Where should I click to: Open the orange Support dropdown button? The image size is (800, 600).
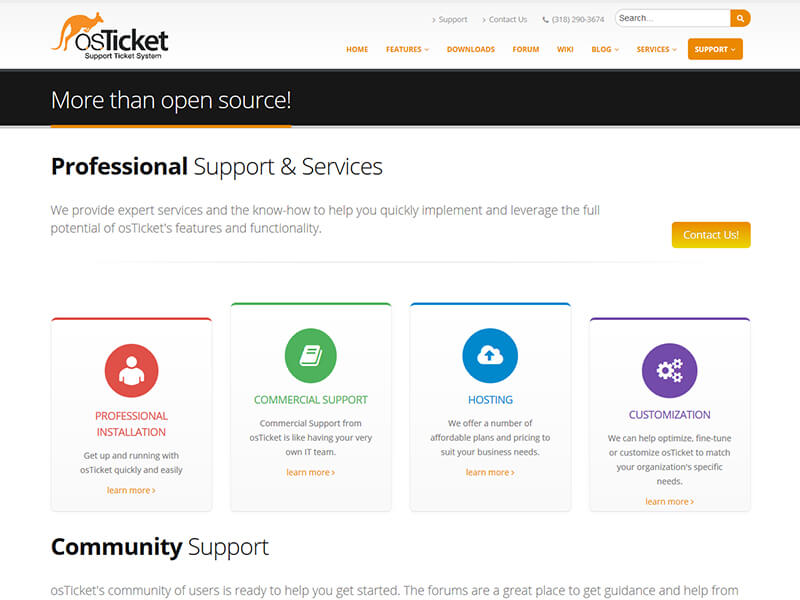(715, 49)
